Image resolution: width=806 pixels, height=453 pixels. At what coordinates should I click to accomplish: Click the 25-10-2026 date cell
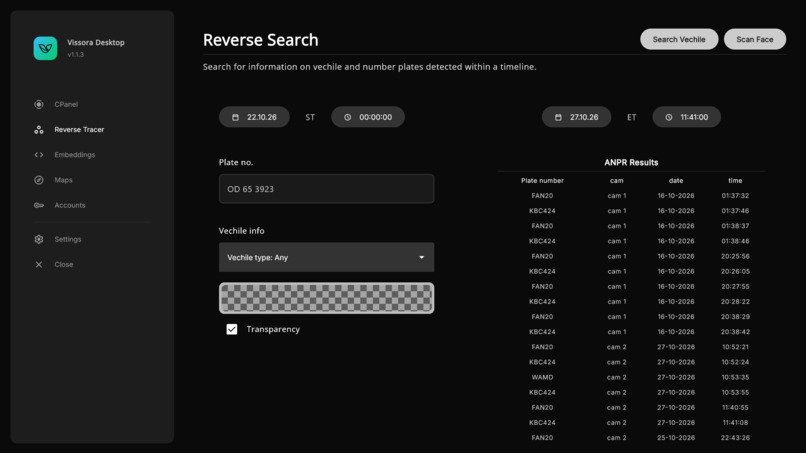point(676,438)
